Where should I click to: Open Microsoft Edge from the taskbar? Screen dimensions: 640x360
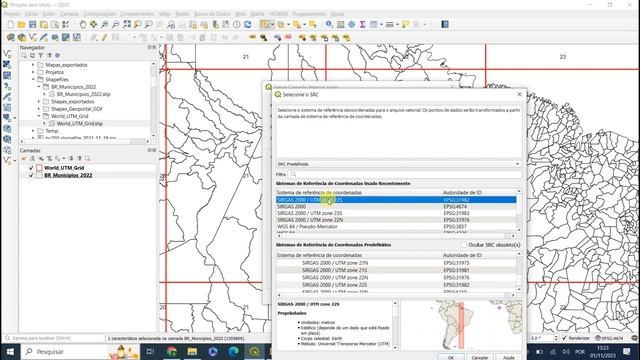click(233, 351)
